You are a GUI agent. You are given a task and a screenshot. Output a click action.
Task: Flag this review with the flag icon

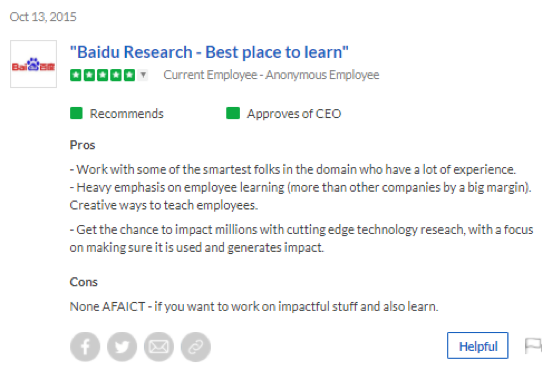tap(533, 346)
